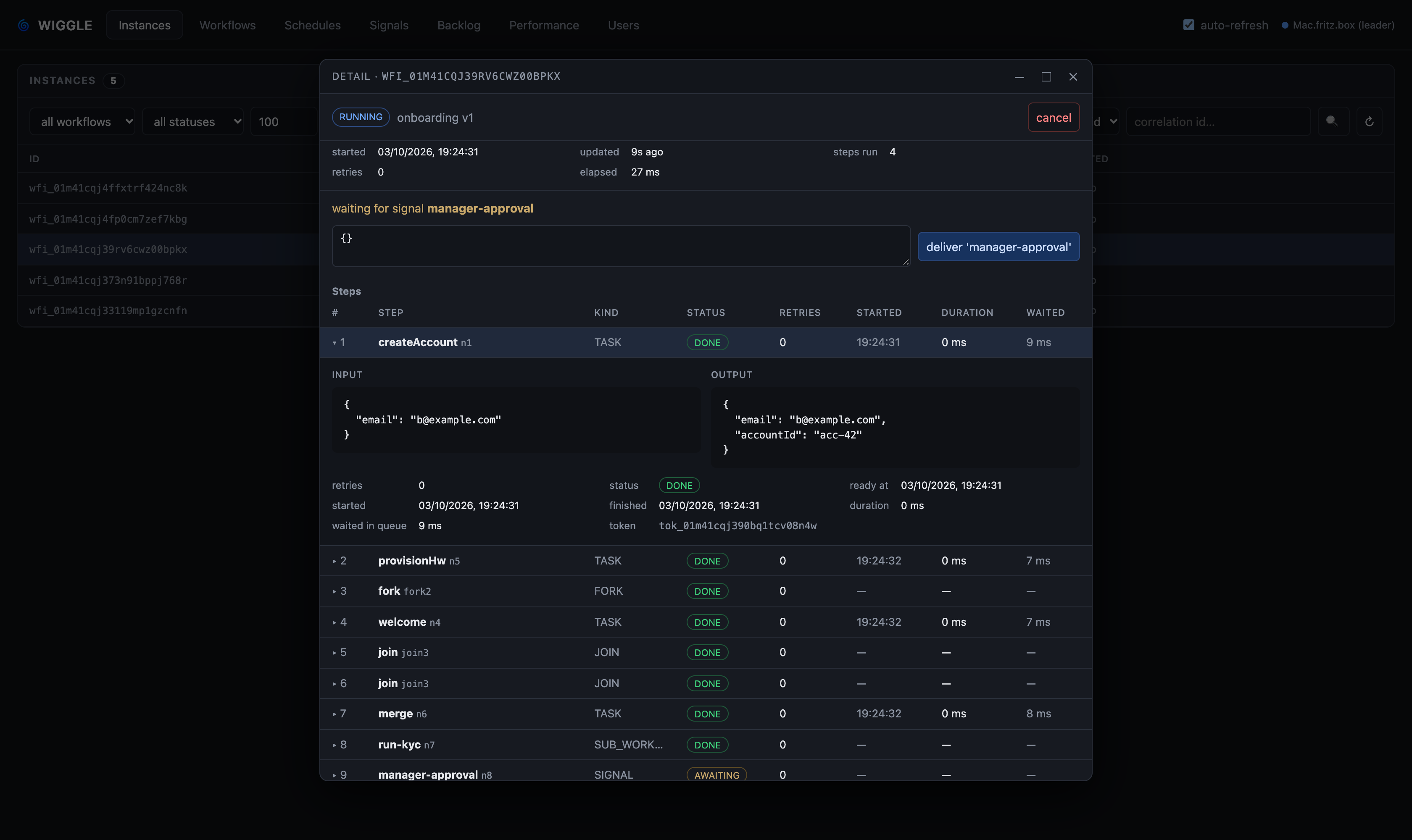Click the signal payload text area
This screenshot has height=840, width=1412.
point(621,246)
